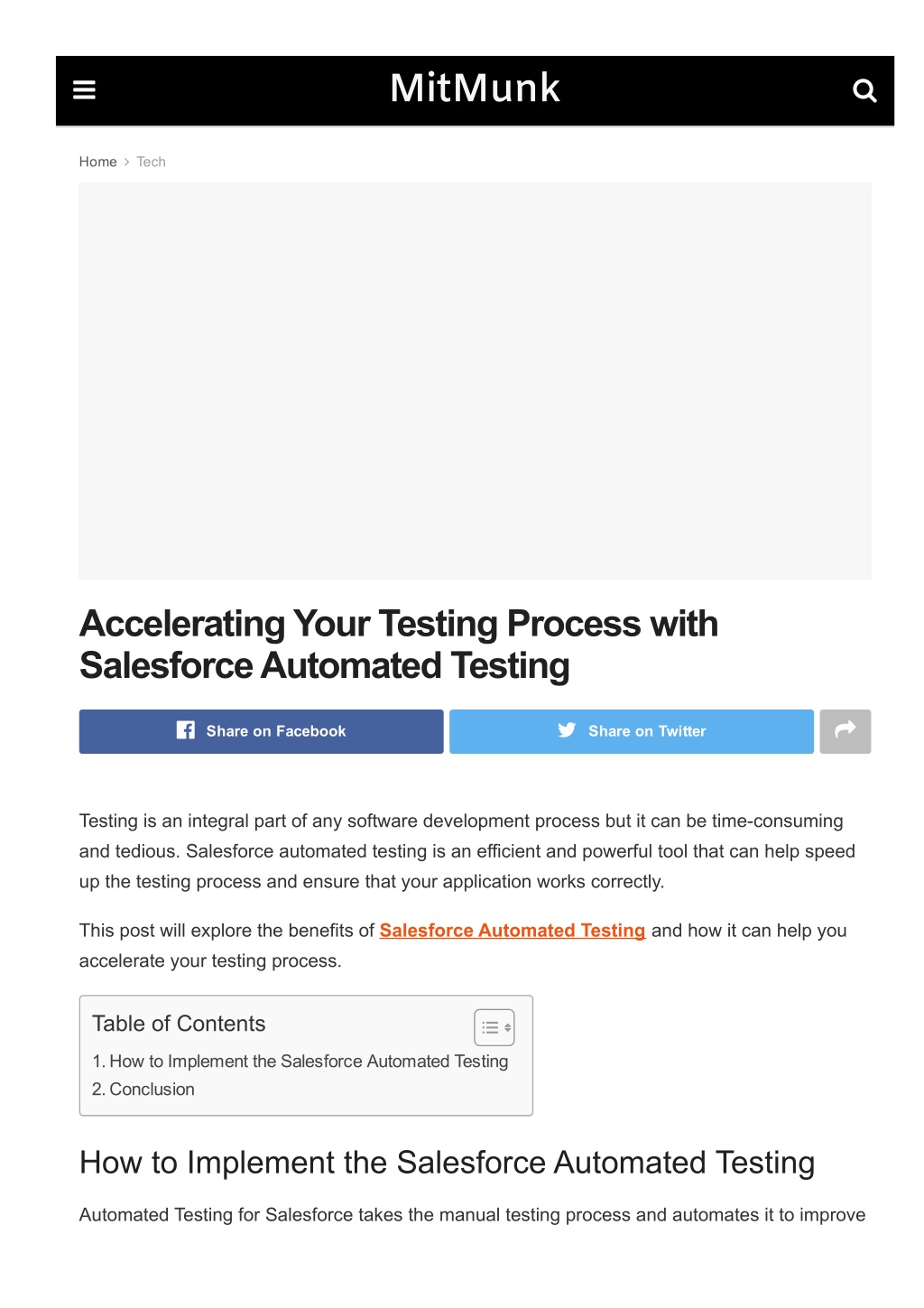The image size is (924, 1308).
Task: Open more share options arrow
Action: point(845,731)
